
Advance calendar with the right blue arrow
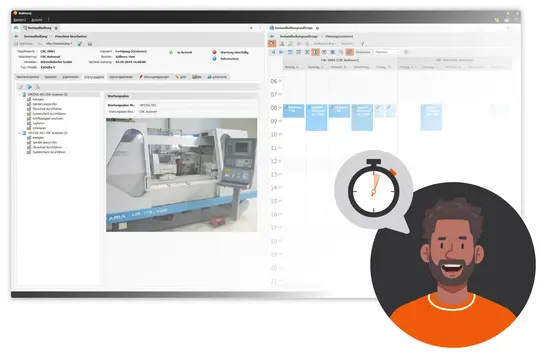tap(281, 52)
